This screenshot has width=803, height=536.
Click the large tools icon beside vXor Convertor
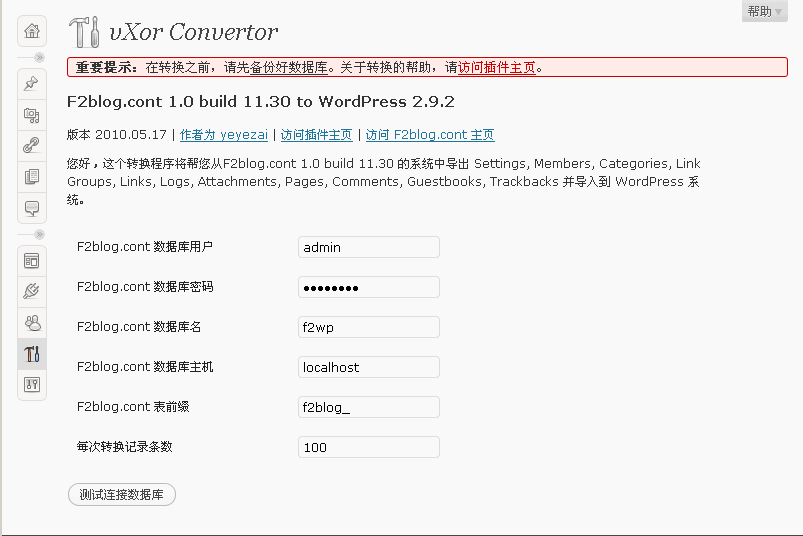click(84, 32)
